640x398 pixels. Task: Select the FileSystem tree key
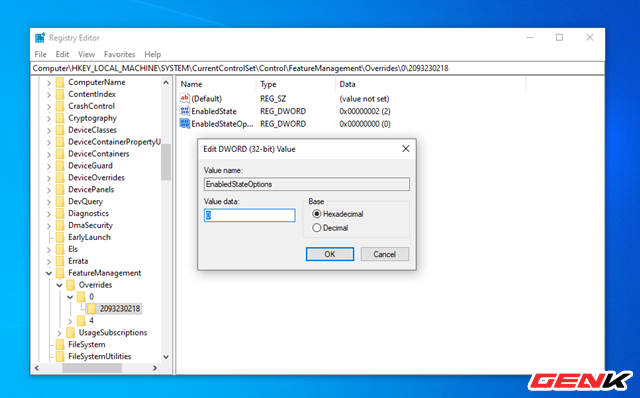[87, 345]
